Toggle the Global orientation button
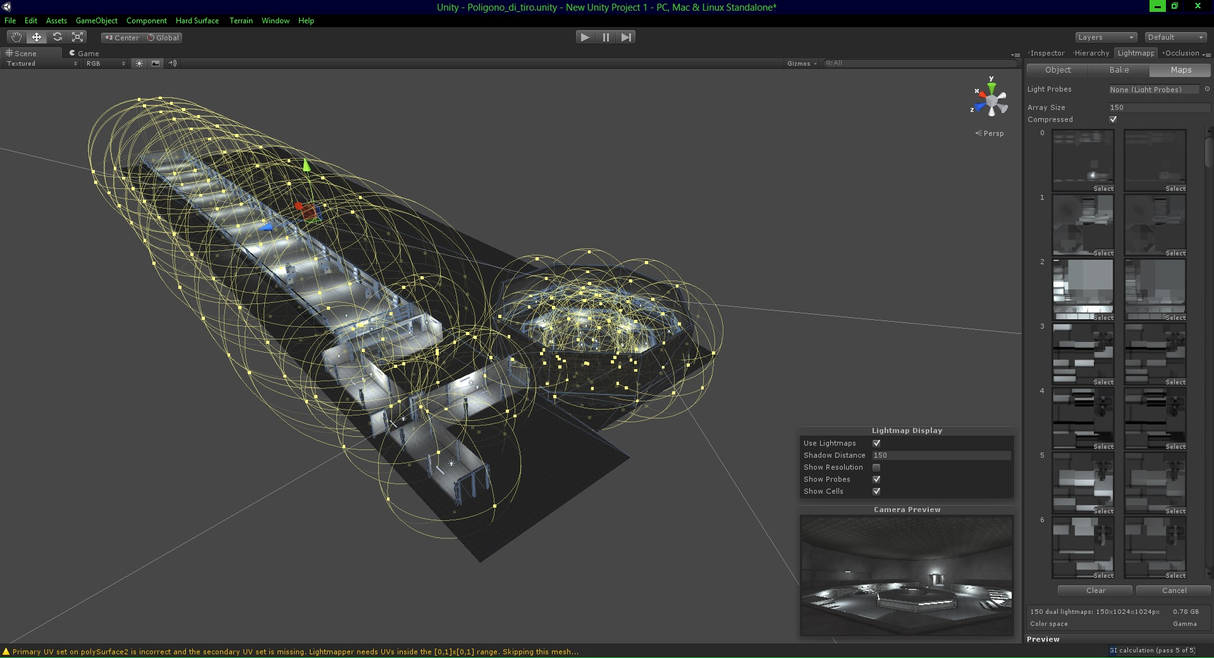Viewport: 1214px width, 658px height. pos(163,38)
